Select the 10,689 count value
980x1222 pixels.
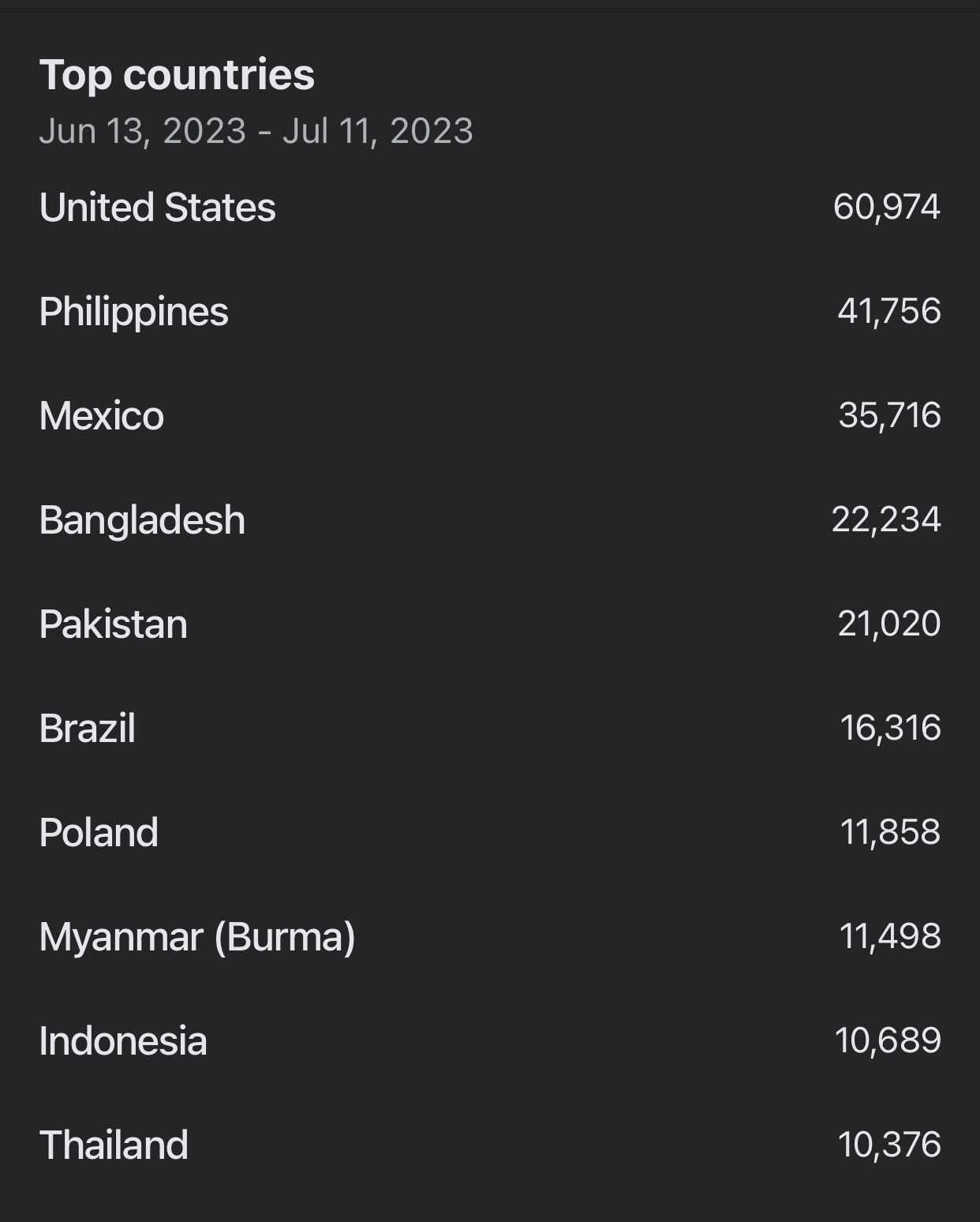point(888,1041)
